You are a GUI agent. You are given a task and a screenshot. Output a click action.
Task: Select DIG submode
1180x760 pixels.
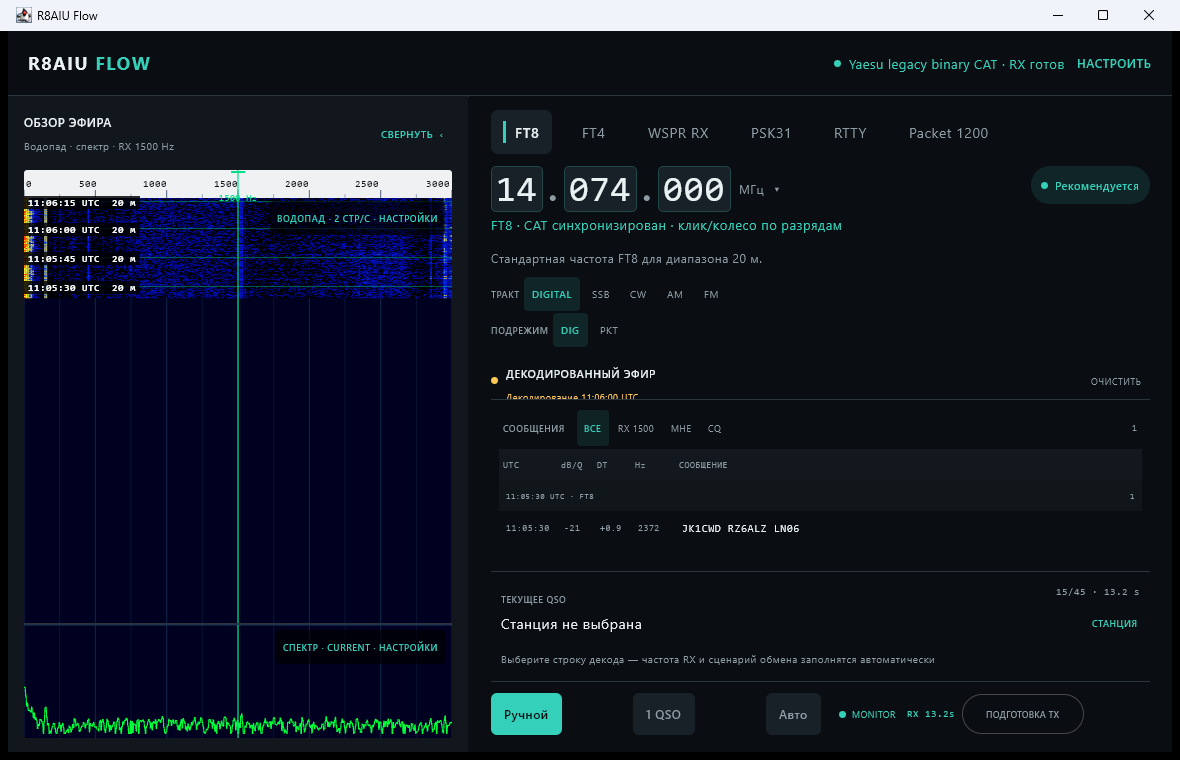pyautogui.click(x=570, y=330)
